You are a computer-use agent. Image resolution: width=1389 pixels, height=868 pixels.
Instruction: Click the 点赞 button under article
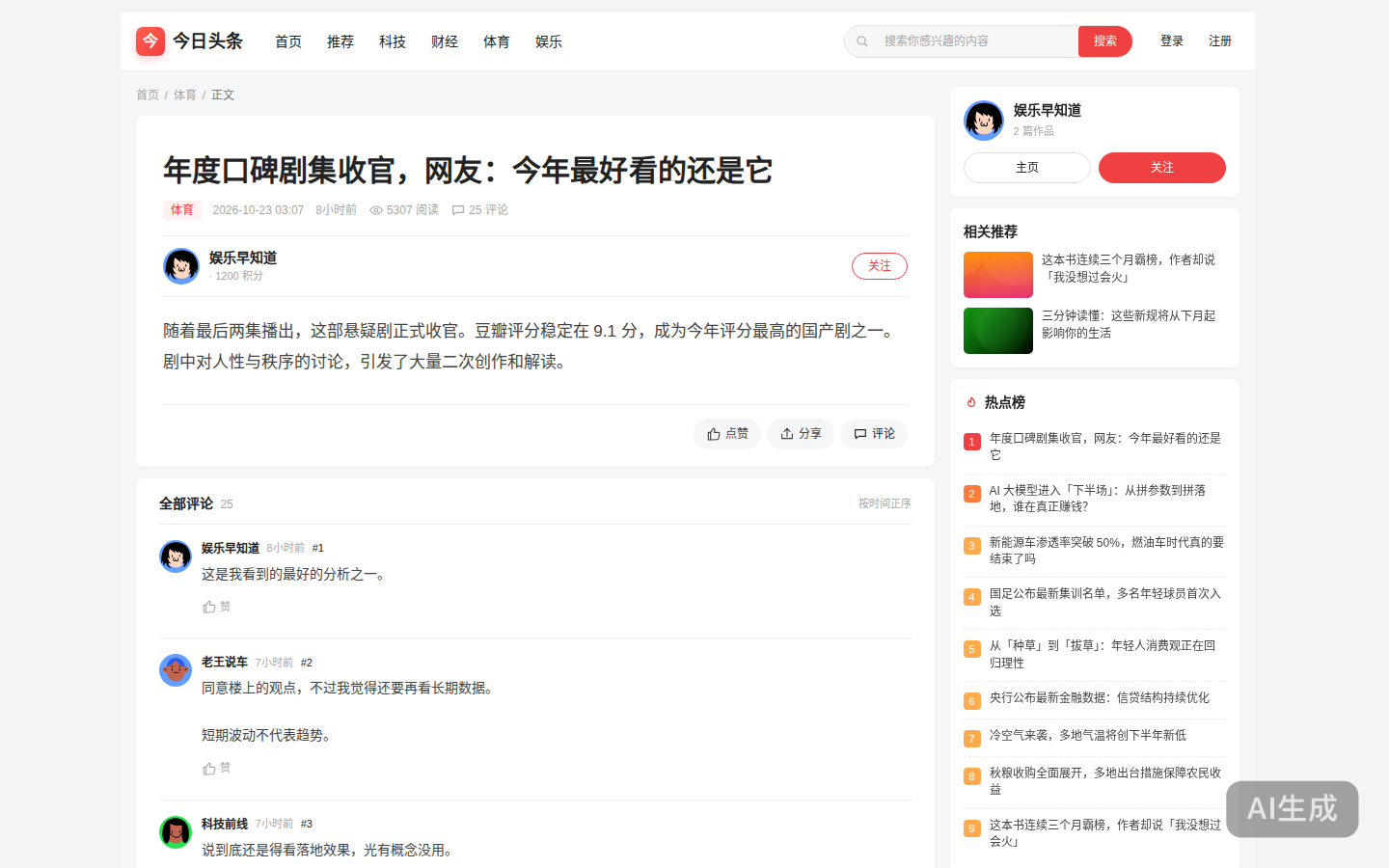point(727,434)
